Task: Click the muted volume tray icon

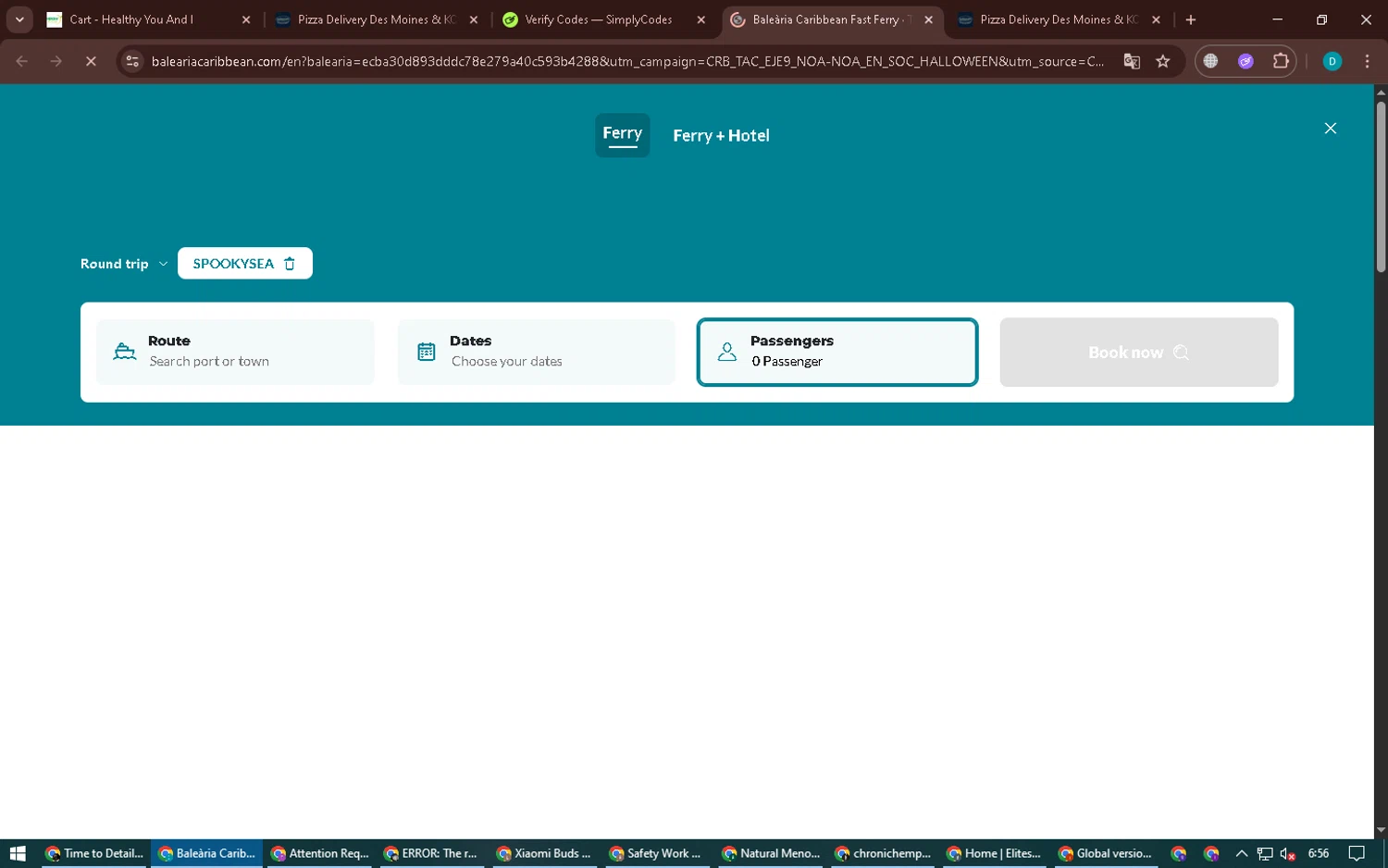Action: 1287,853
